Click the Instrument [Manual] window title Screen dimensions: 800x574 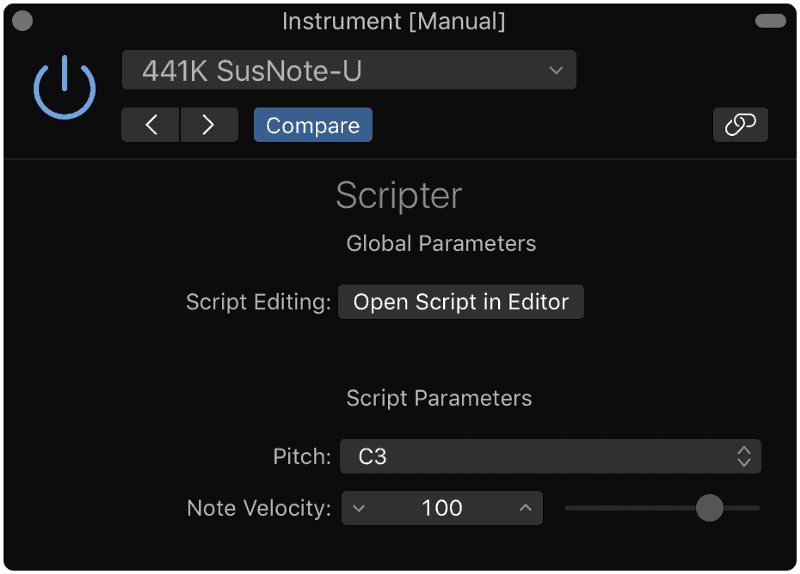coord(393,21)
